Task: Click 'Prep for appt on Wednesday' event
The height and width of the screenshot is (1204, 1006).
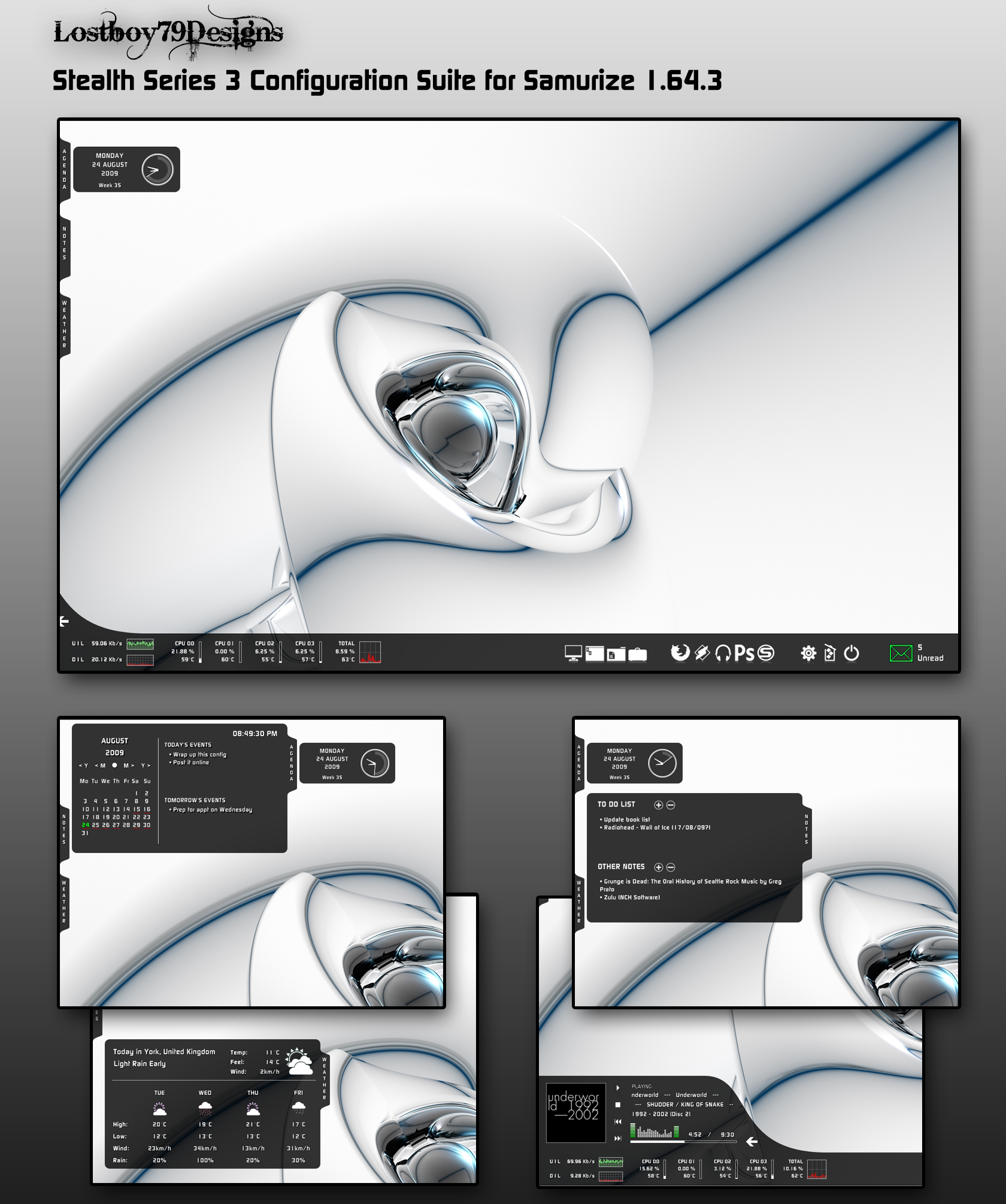Action: [212, 810]
